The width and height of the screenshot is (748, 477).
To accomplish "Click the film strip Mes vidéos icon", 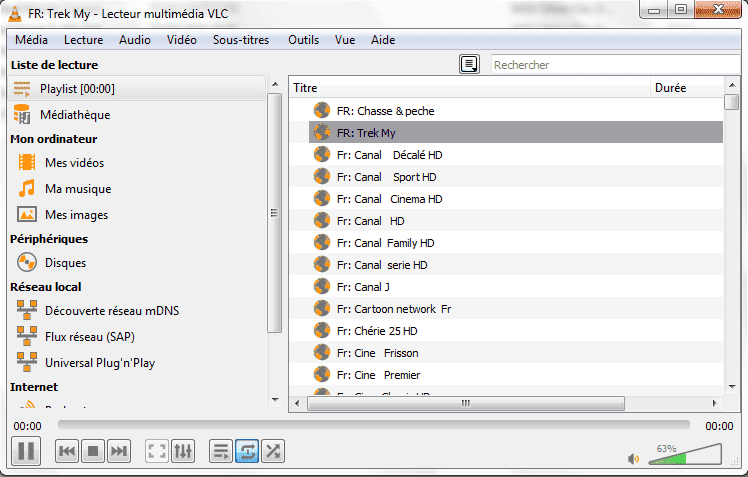I will click(x=27, y=162).
